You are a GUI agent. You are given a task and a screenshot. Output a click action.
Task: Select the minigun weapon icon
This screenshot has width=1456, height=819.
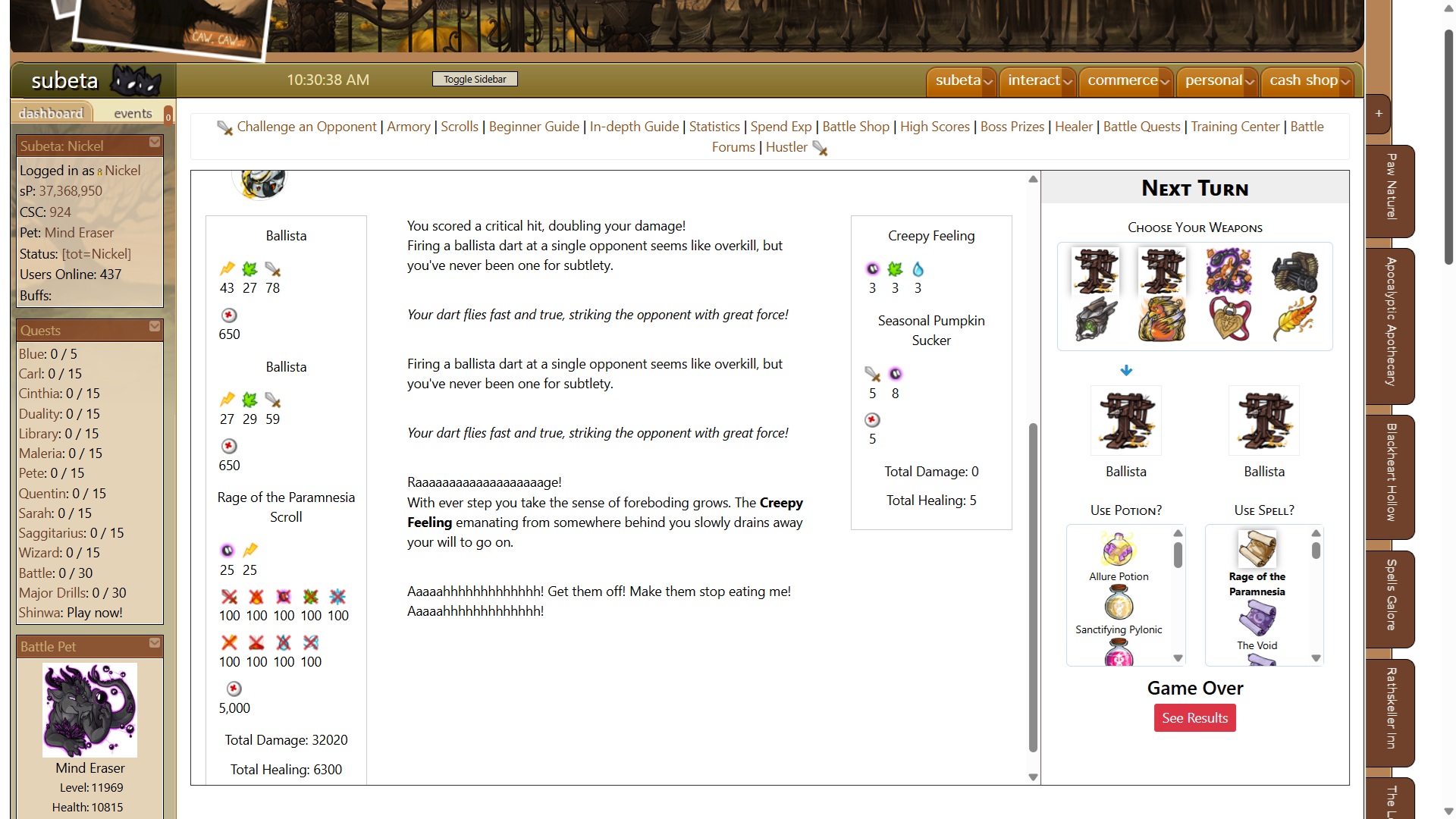click(1294, 271)
